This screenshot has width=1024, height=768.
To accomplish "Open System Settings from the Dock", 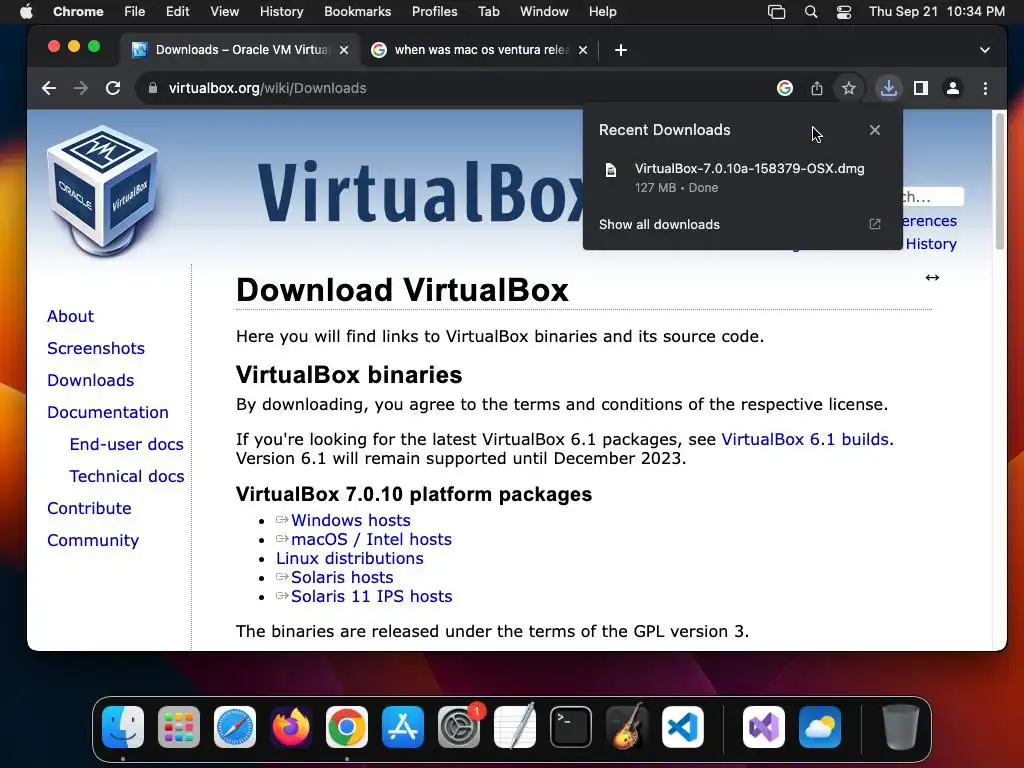I will pos(459,727).
